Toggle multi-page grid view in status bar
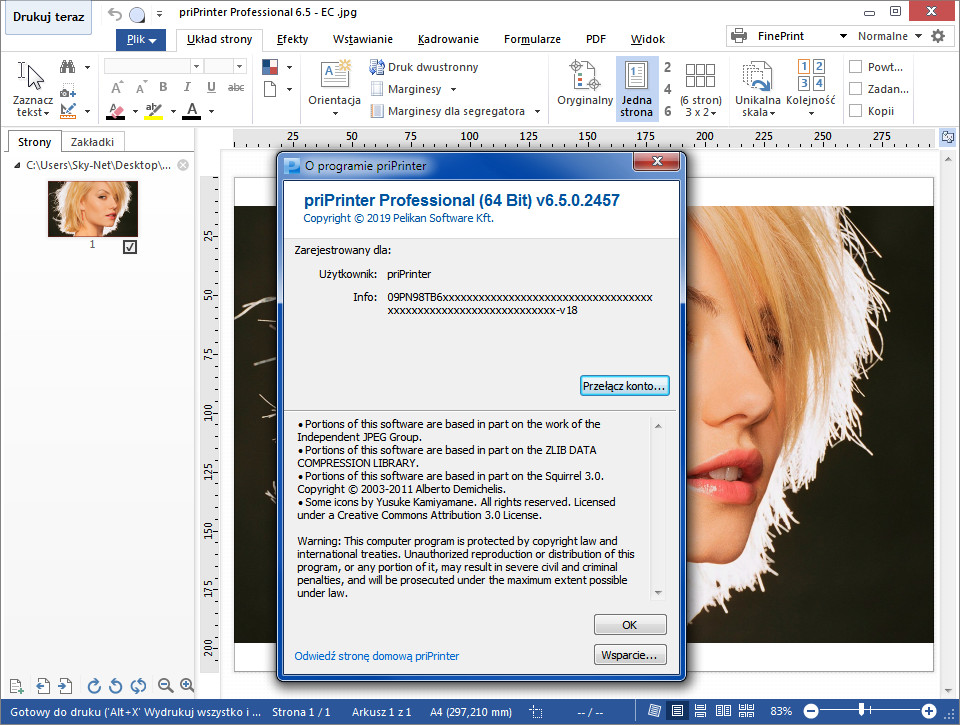The height and width of the screenshot is (725, 960). pyautogui.click(x=746, y=711)
